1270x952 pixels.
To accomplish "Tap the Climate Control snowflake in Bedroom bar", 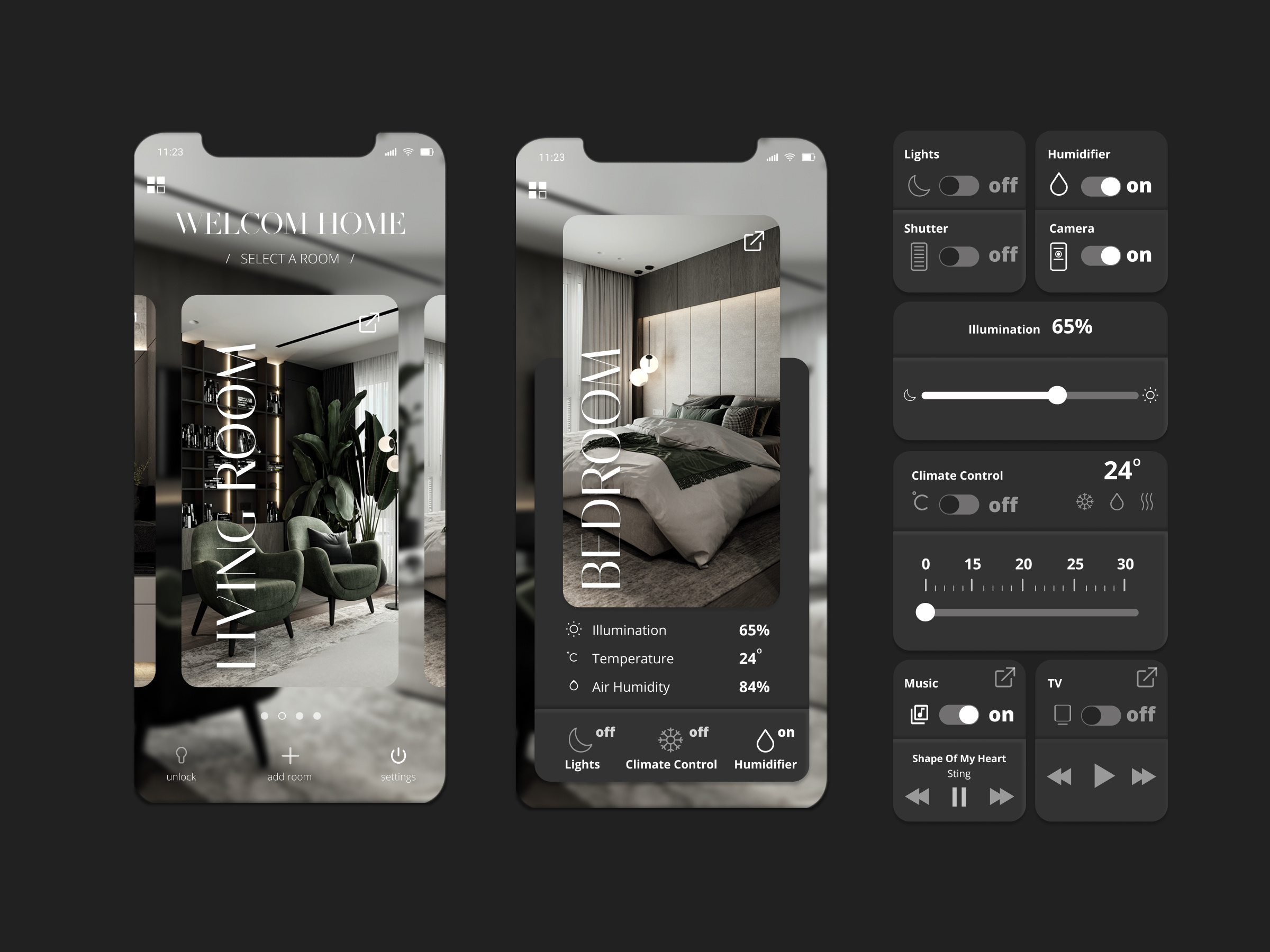I will tap(670, 740).
